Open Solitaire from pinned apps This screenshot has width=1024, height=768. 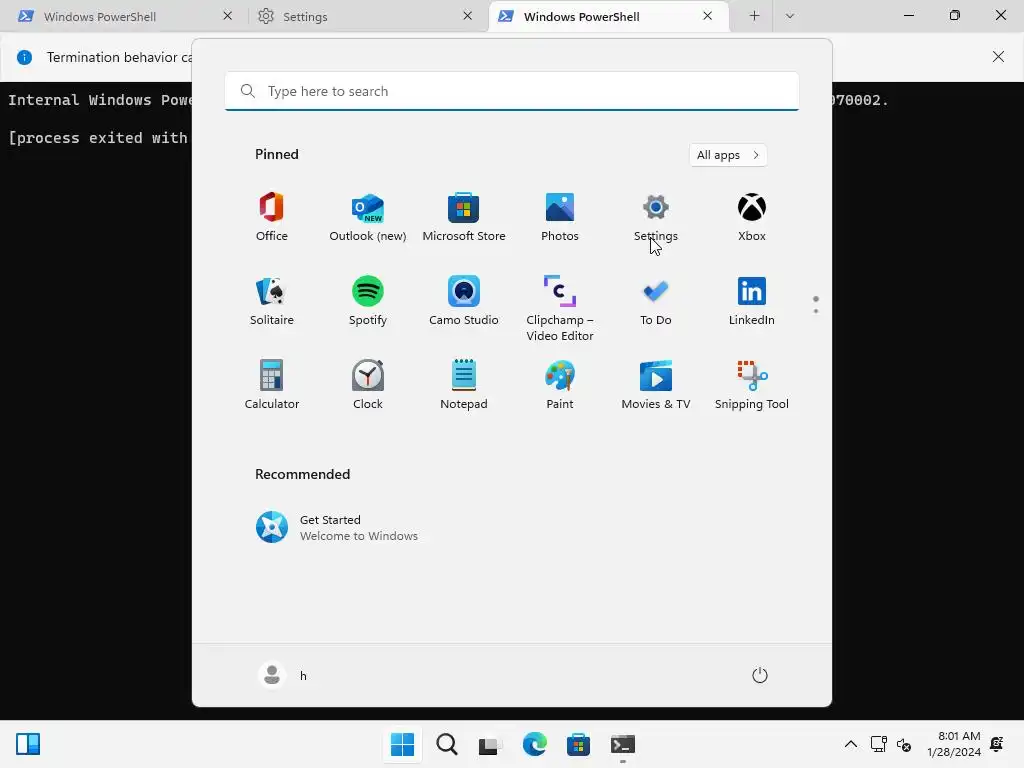272,301
